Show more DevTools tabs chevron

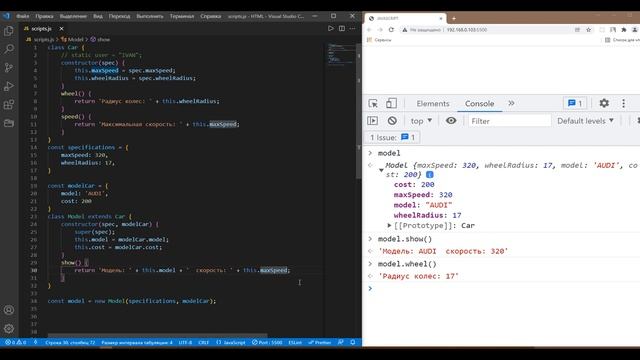[x=511, y=103]
